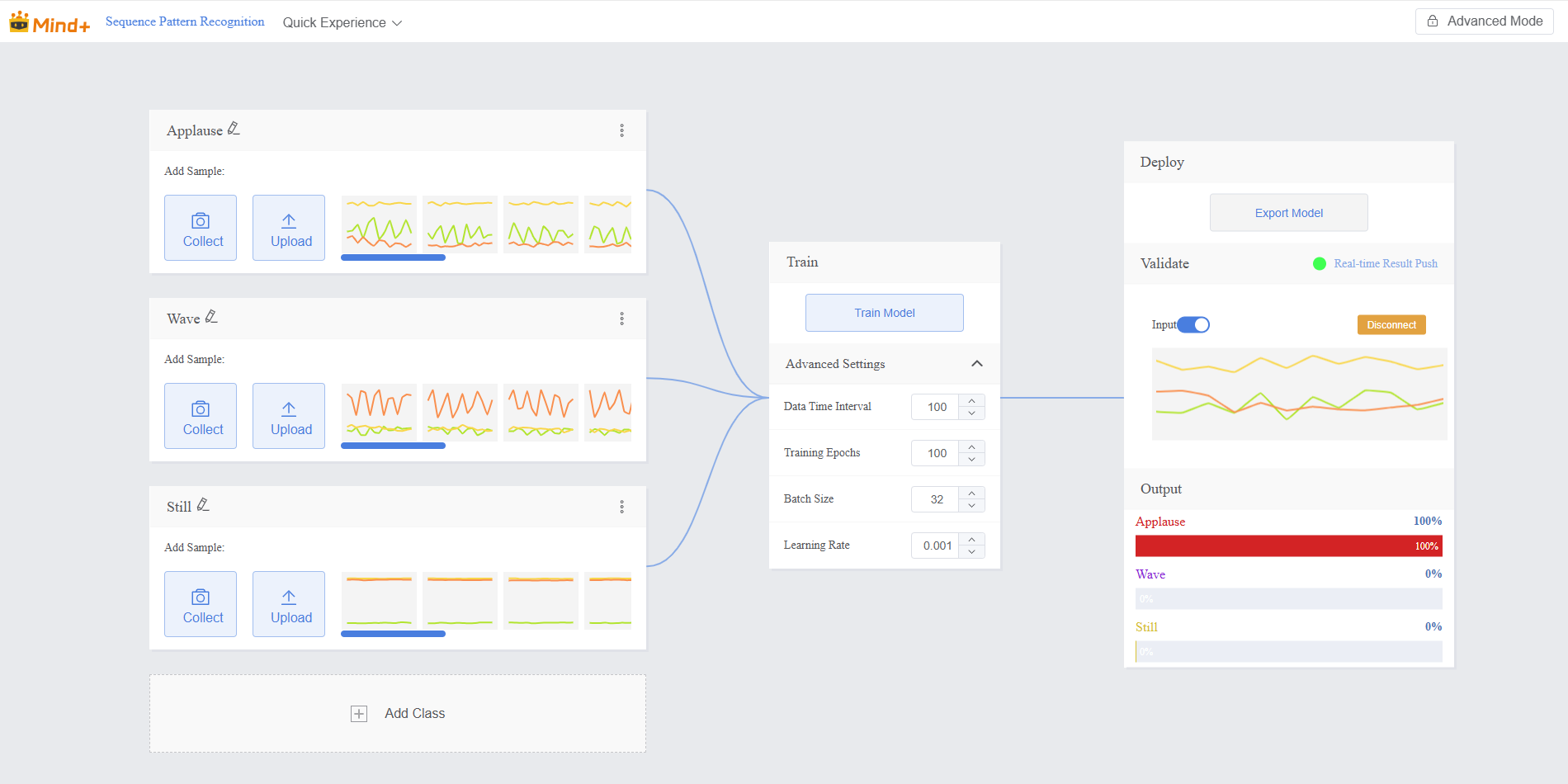Click the Learning Rate input field
Screen dimensions: 1568x784
point(936,545)
